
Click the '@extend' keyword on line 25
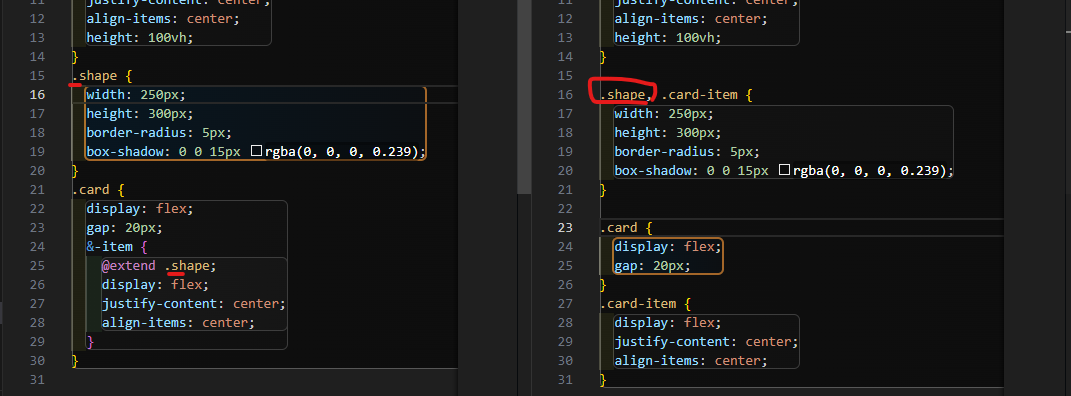128,266
